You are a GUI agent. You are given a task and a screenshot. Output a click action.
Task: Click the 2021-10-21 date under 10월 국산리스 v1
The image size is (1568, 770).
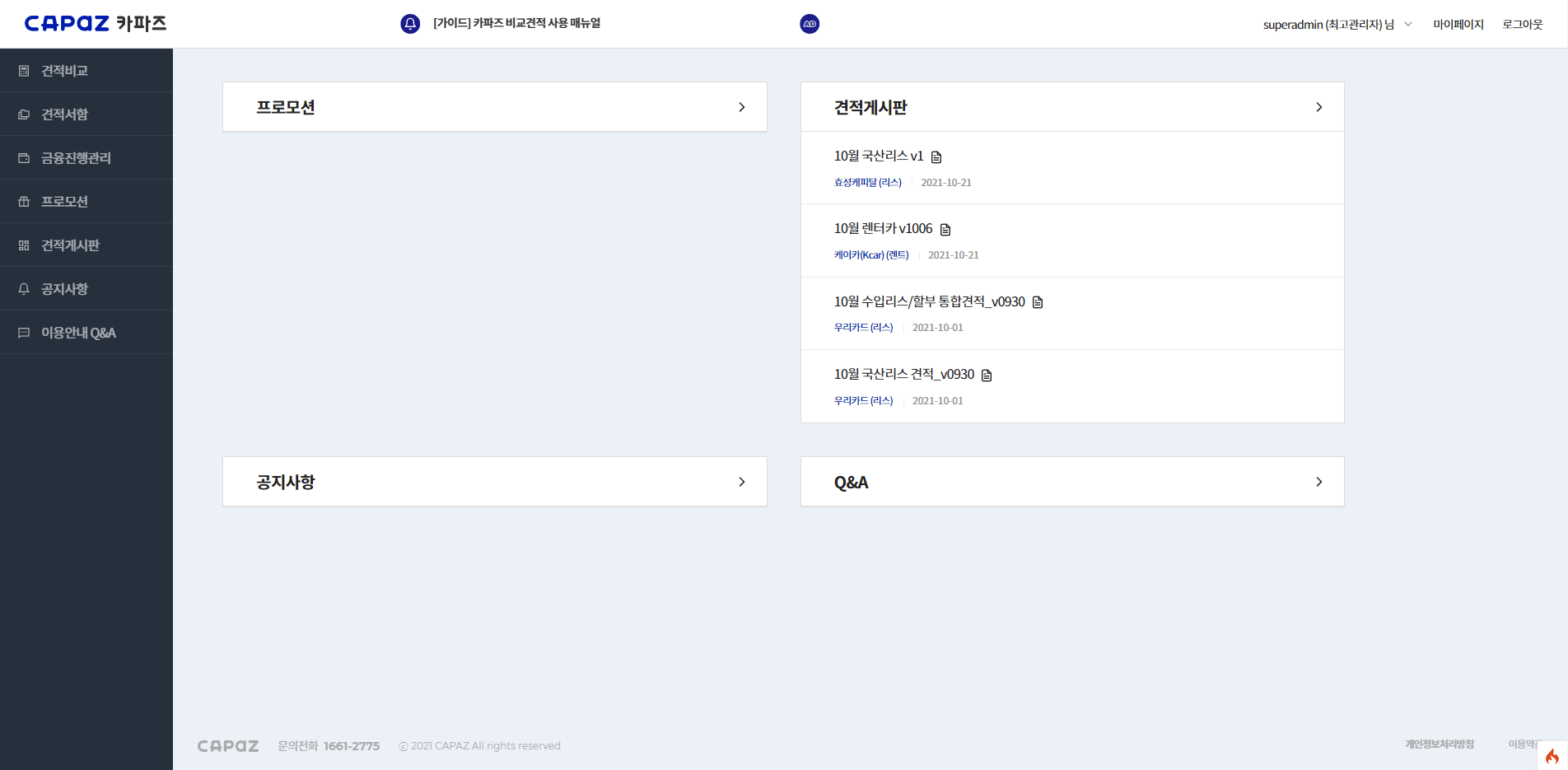(x=946, y=183)
